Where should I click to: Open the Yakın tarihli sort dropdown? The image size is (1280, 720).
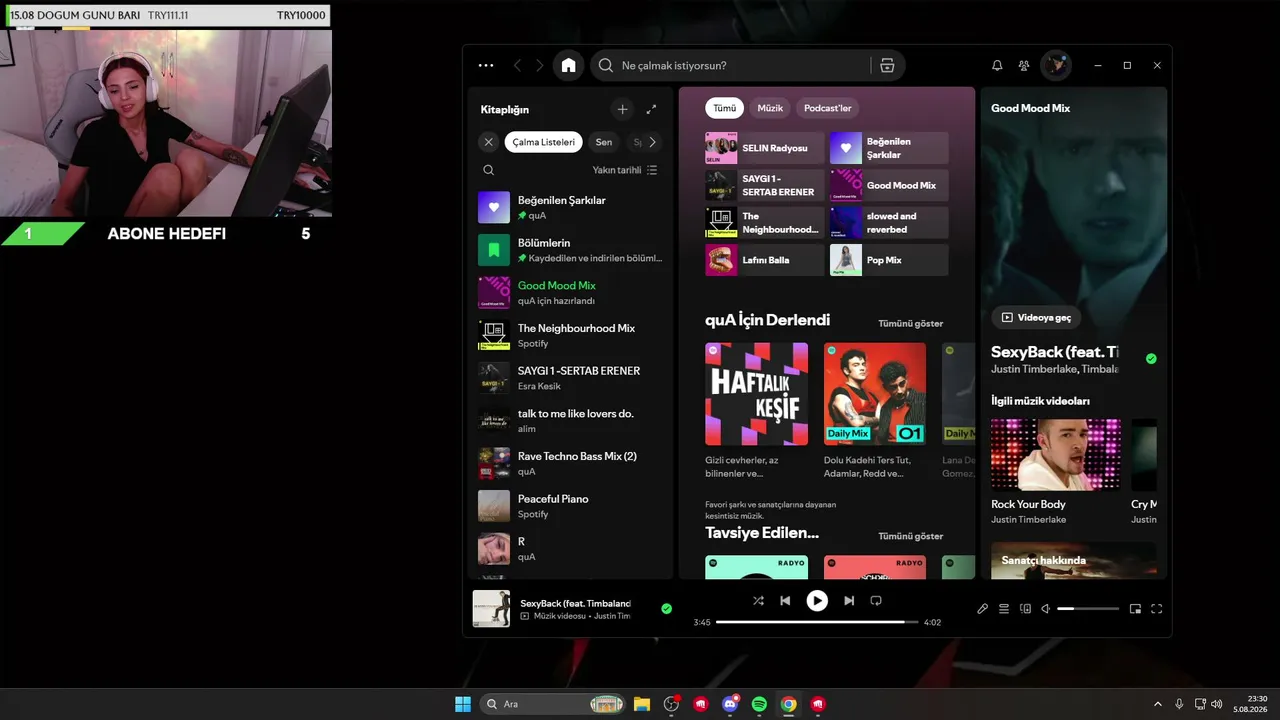625,170
